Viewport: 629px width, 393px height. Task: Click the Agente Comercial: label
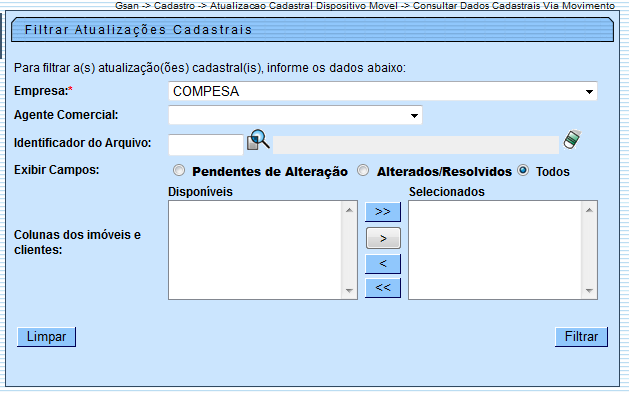click(x=66, y=115)
